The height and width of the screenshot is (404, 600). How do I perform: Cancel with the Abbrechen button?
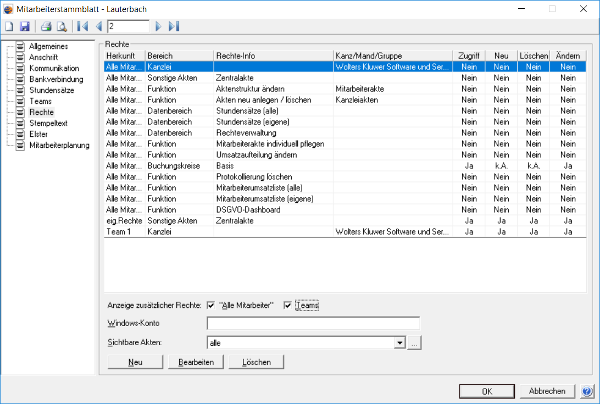[x=547, y=391]
